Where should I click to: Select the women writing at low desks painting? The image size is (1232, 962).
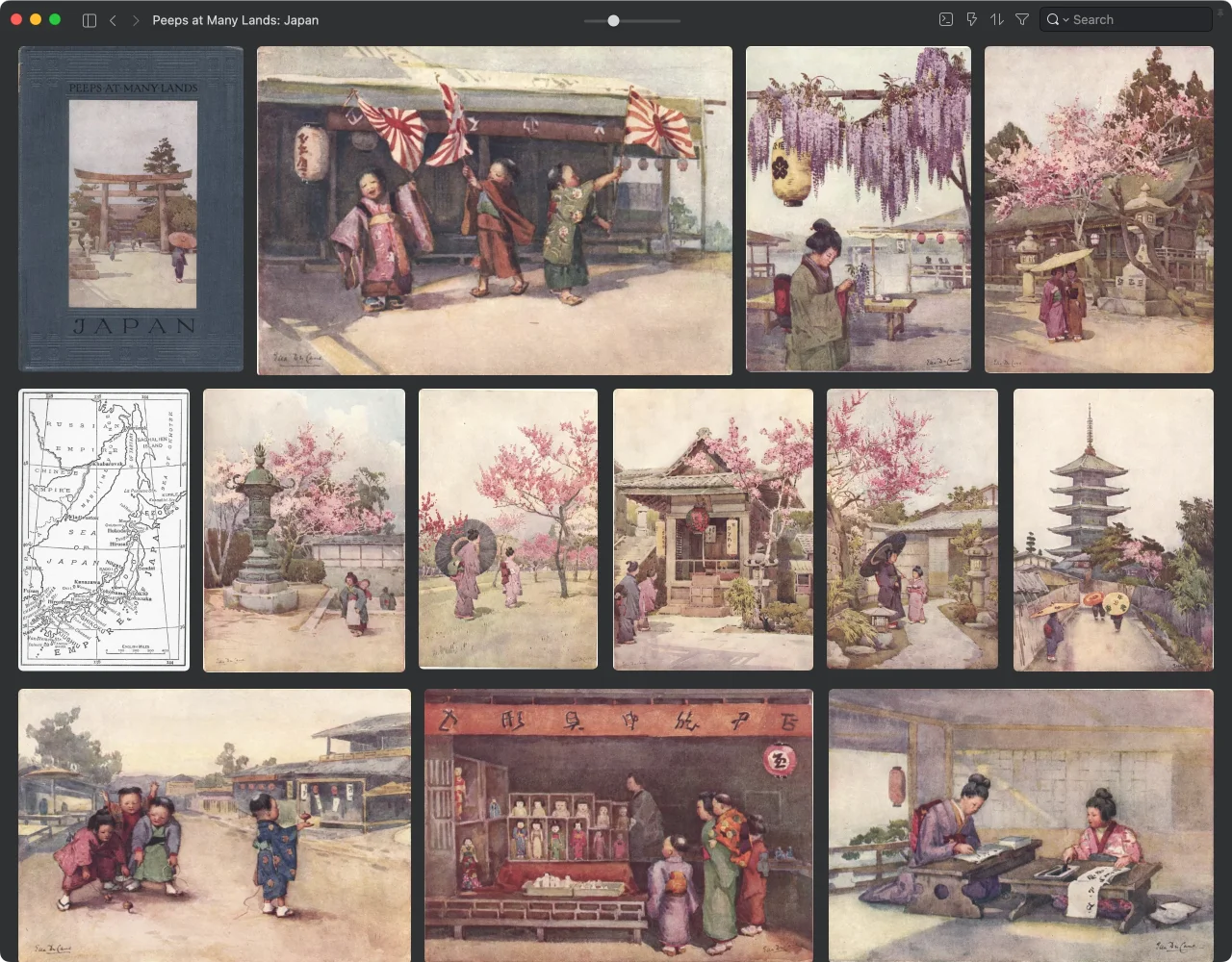pos(1021,824)
